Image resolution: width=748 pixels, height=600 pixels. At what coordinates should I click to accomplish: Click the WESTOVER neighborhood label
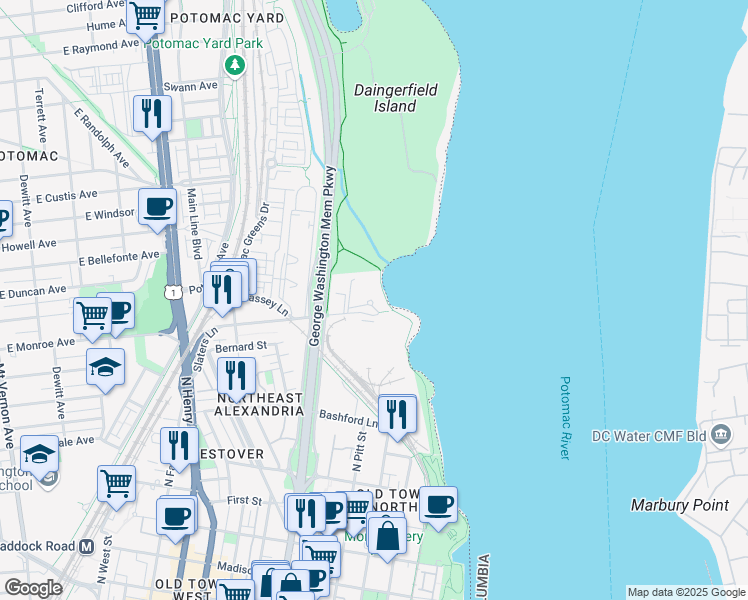tap(232, 454)
